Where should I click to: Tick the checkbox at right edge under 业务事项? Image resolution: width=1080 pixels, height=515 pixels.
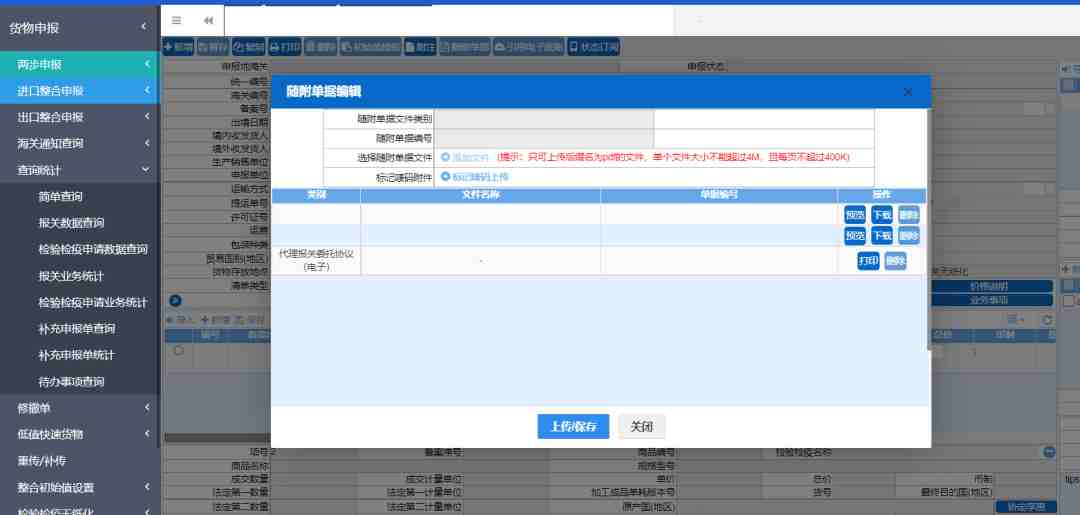click(1068, 300)
